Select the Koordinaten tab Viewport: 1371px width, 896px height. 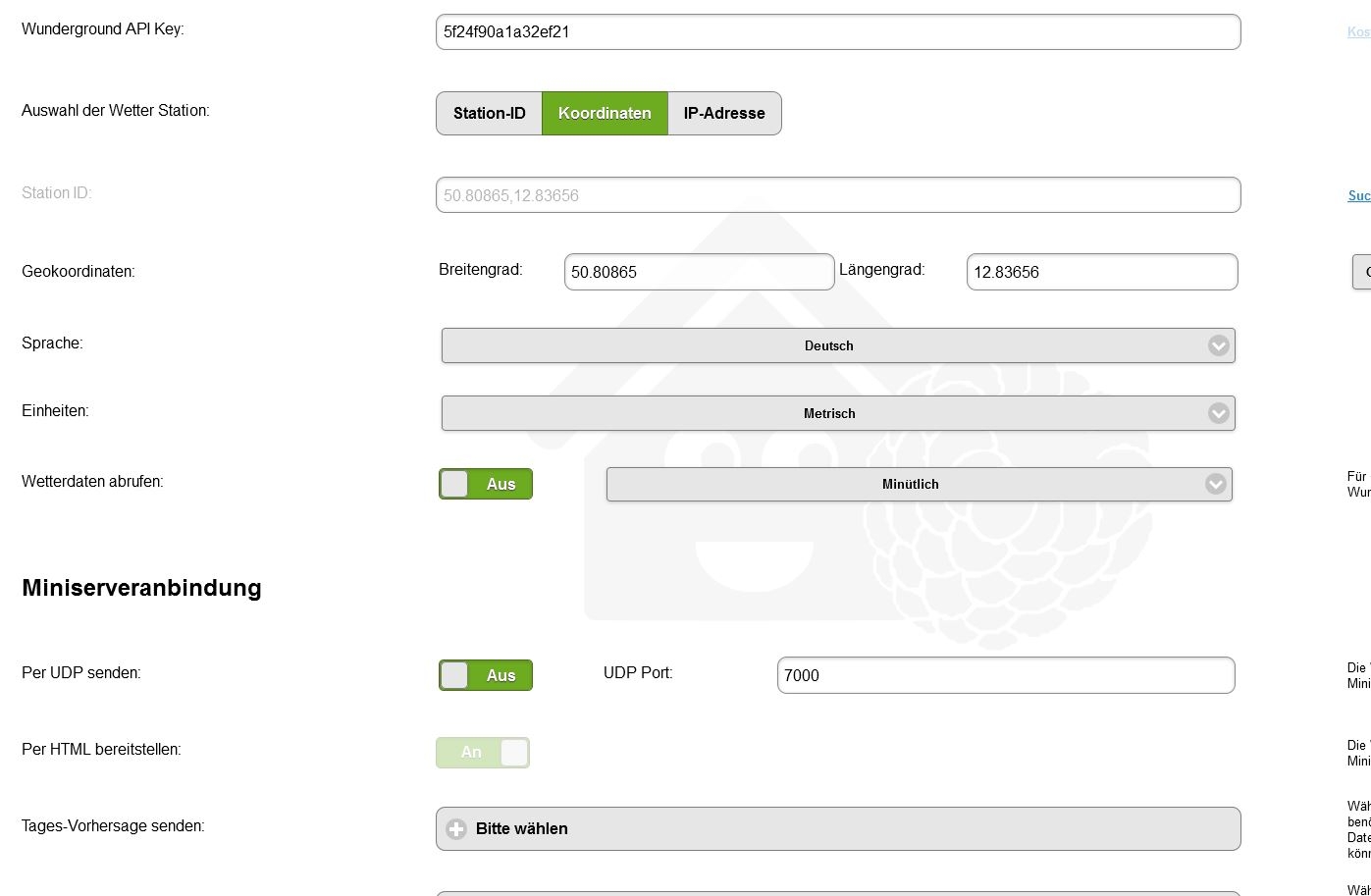[x=605, y=114]
